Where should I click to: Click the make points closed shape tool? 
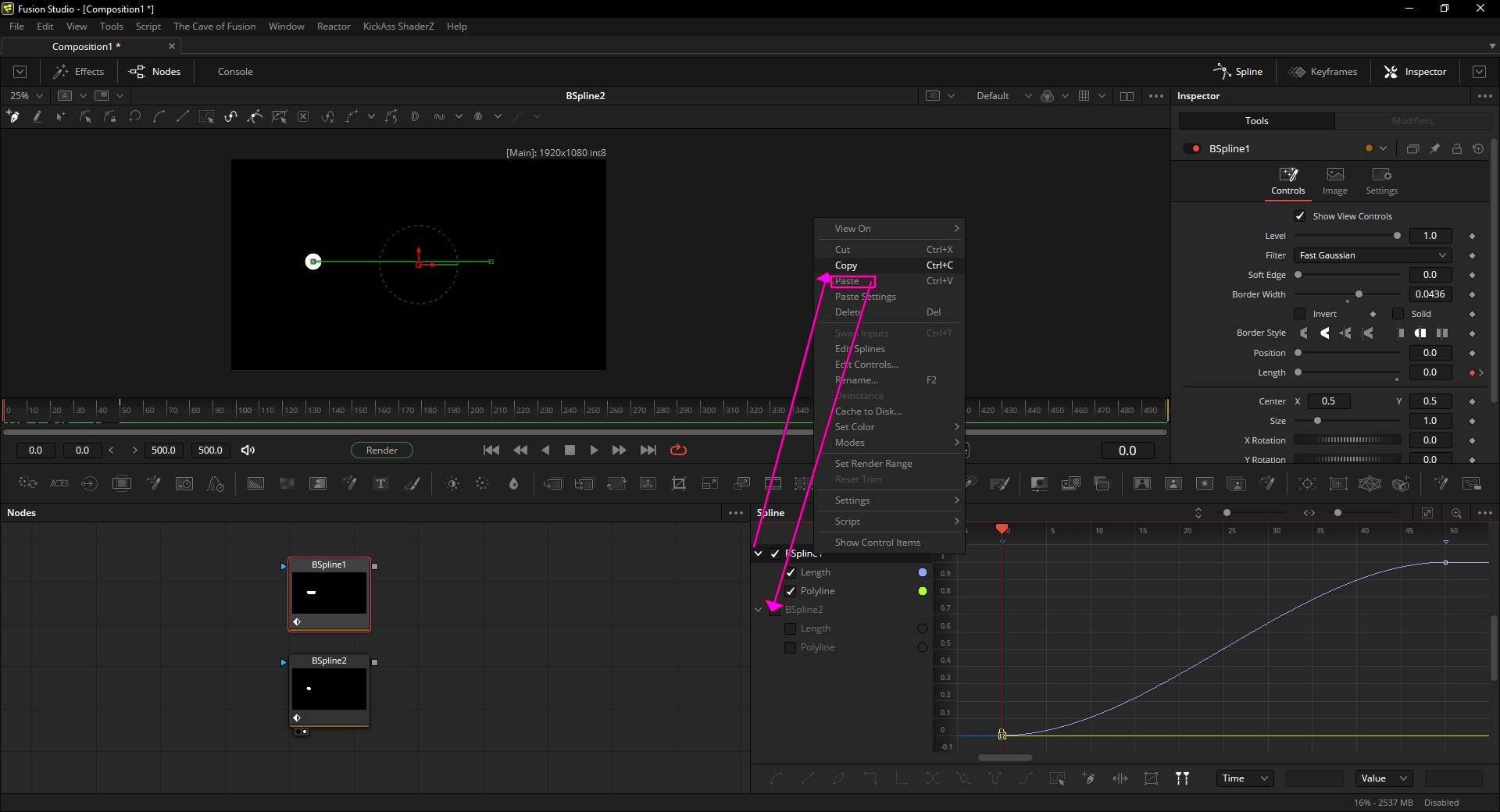[135, 116]
